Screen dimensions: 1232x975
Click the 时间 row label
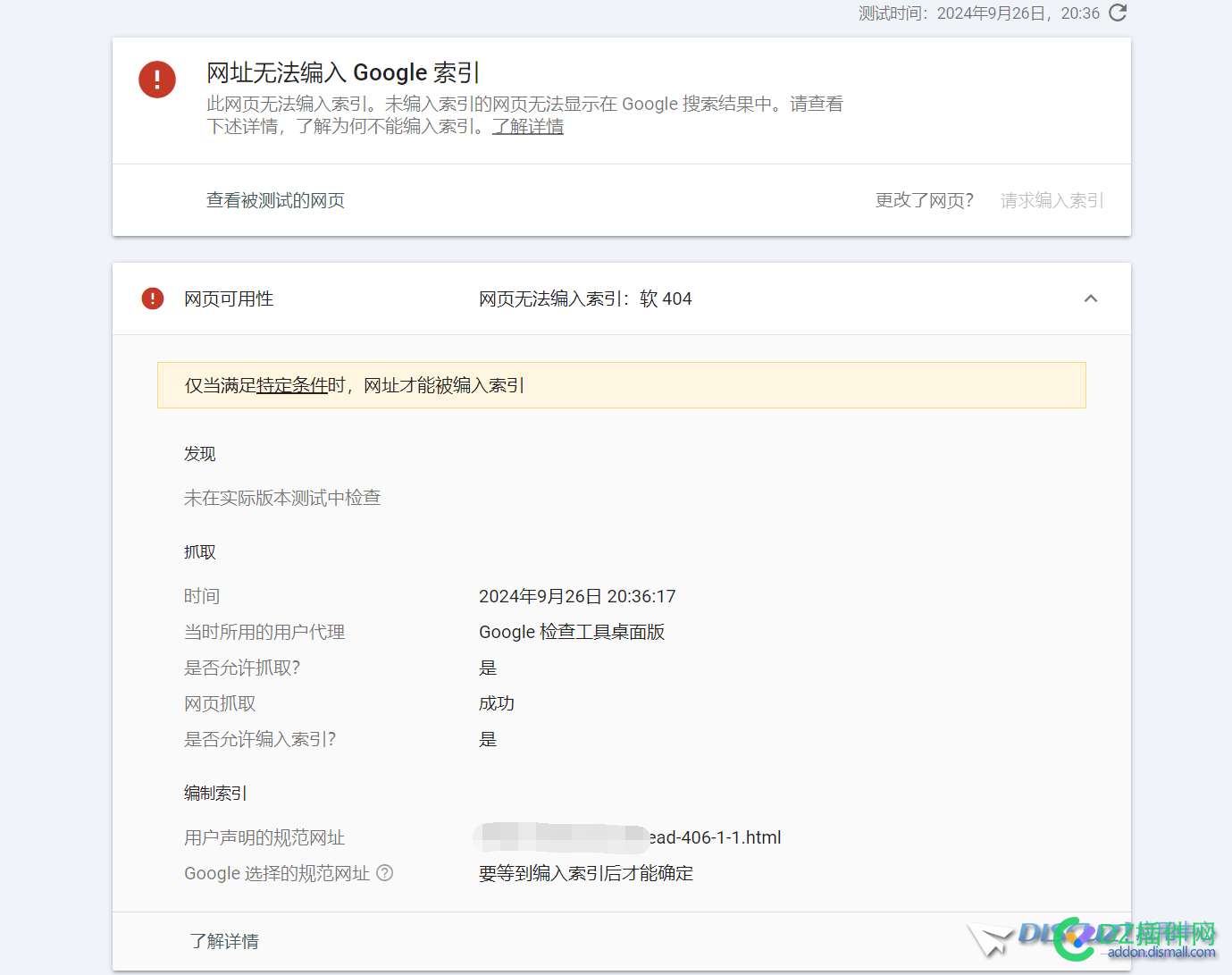[202, 596]
